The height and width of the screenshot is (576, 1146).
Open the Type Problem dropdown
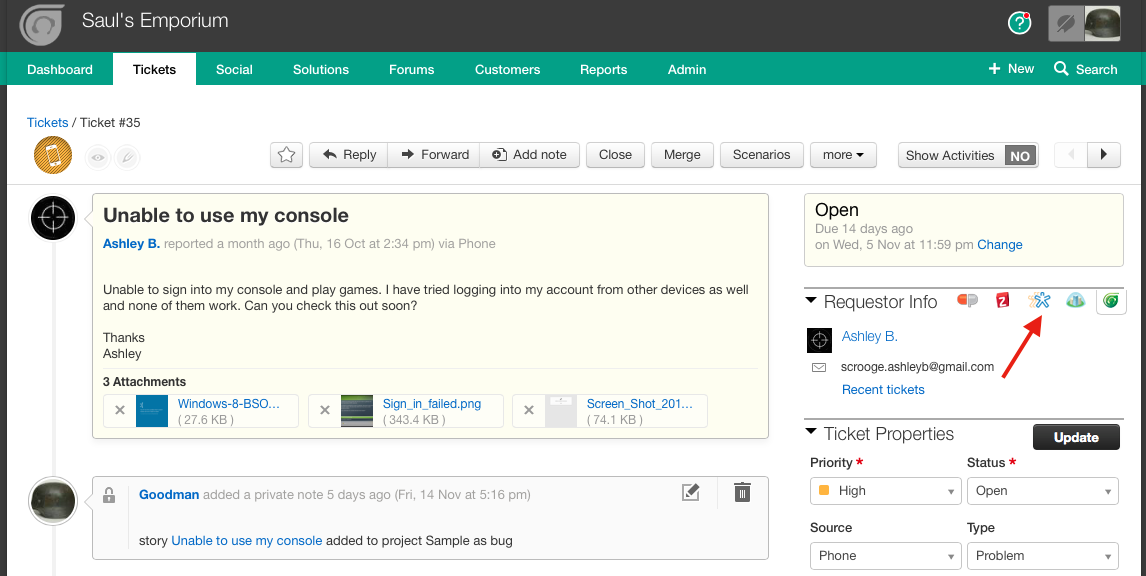coord(1043,556)
